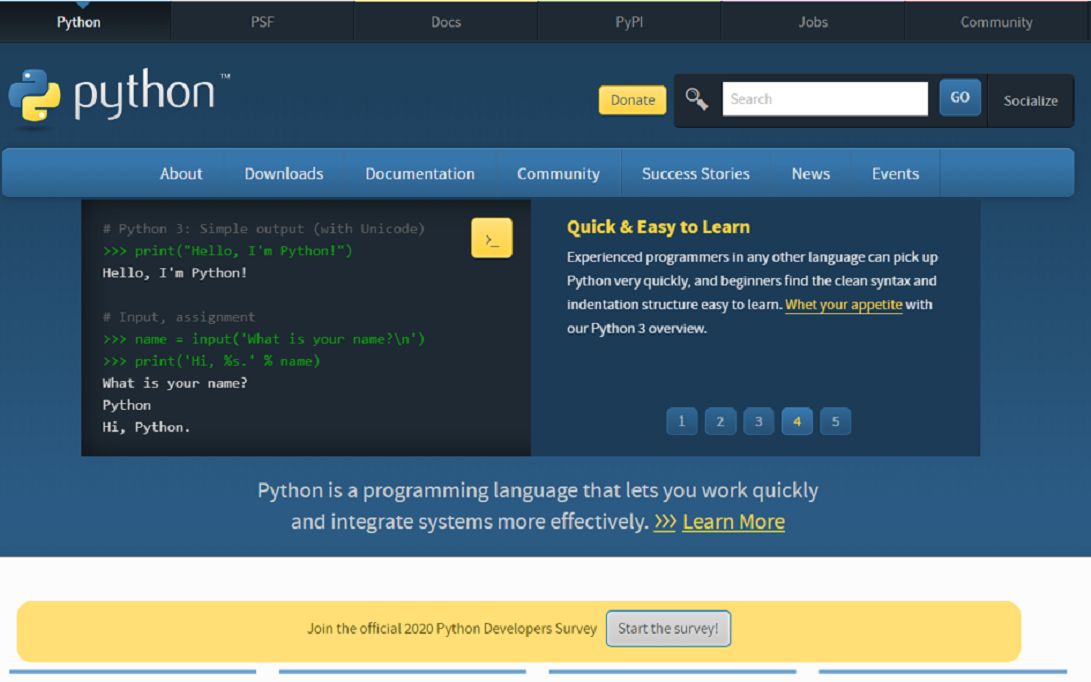Image resolution: width=1091 pixels, height=682 pixels.
Task: Go to slide 2 of carousel
Action: pyautogui.click(x=720, y=421)
